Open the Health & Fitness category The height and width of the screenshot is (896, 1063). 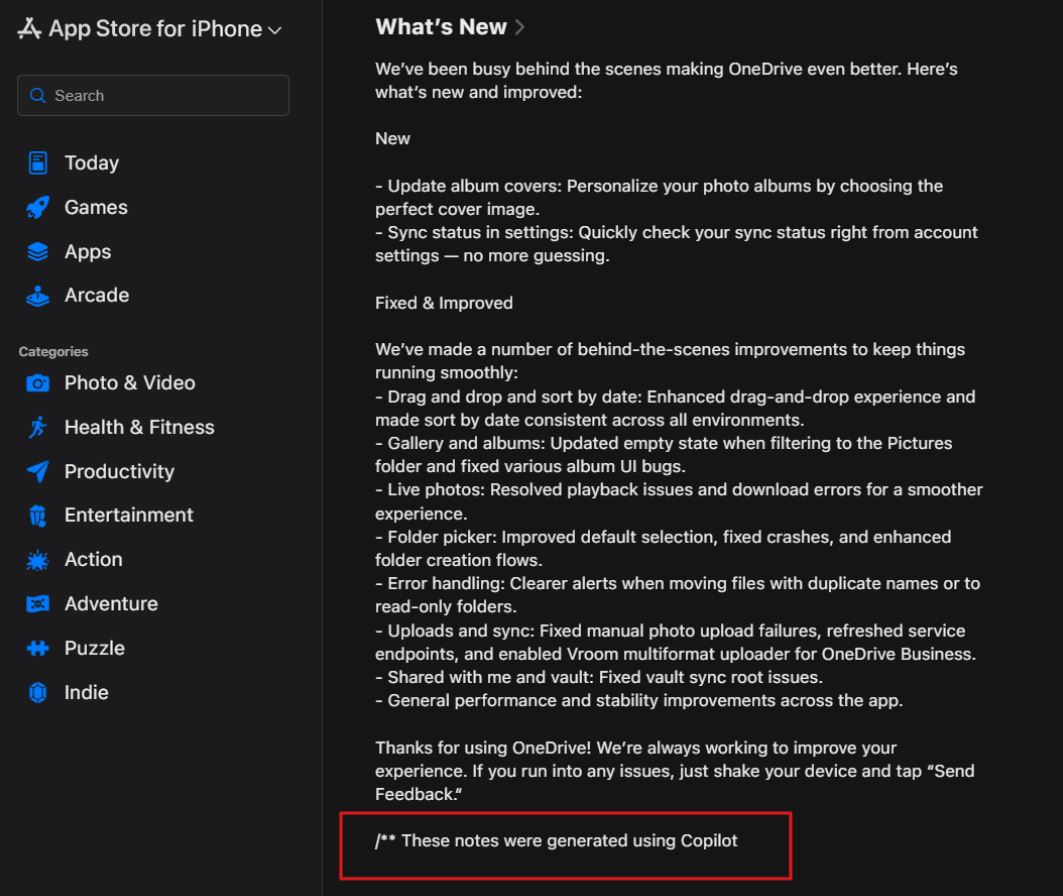coord(139,427)
